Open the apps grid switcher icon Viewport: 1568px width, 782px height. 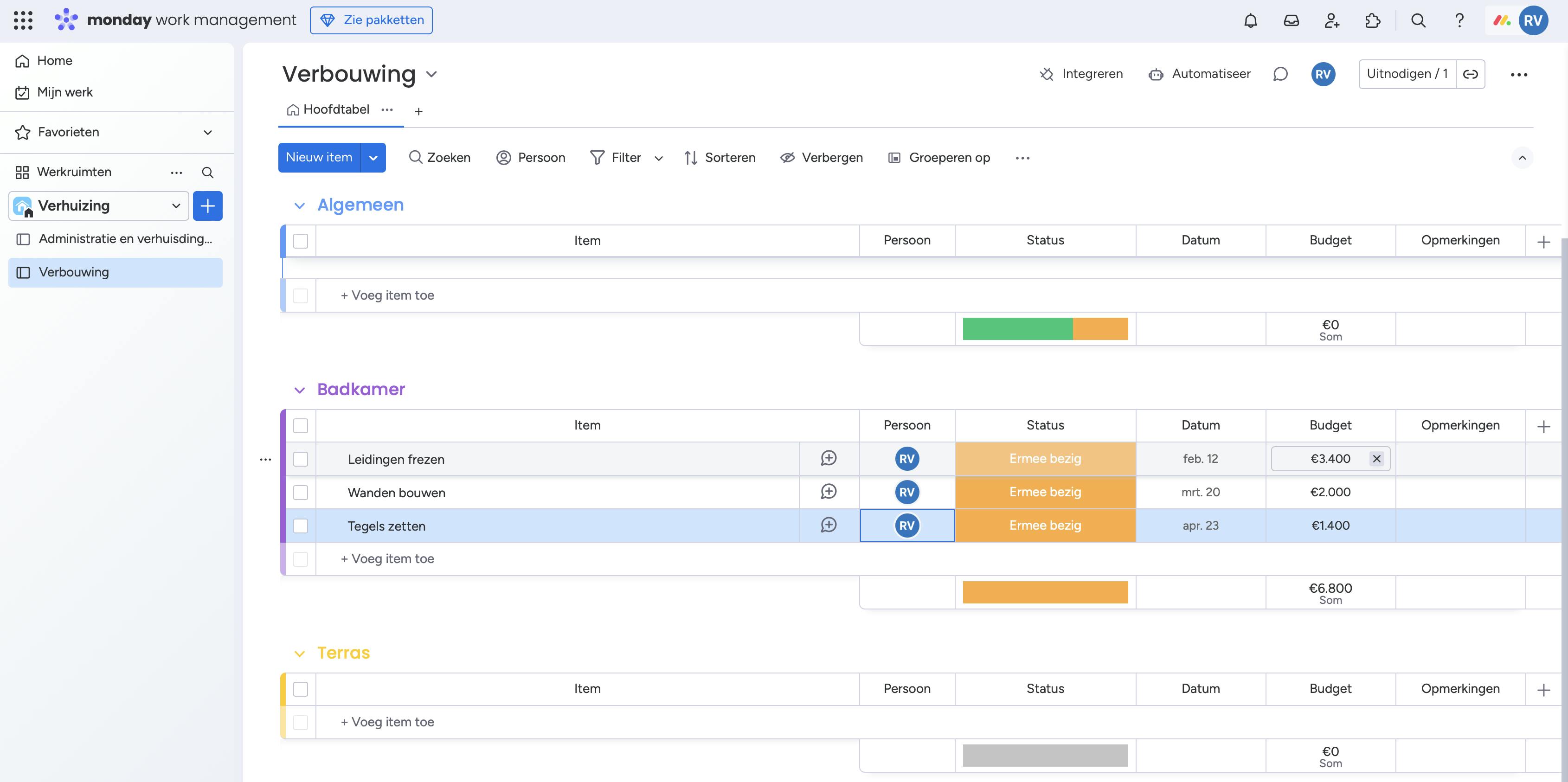(x=23, y=20)
